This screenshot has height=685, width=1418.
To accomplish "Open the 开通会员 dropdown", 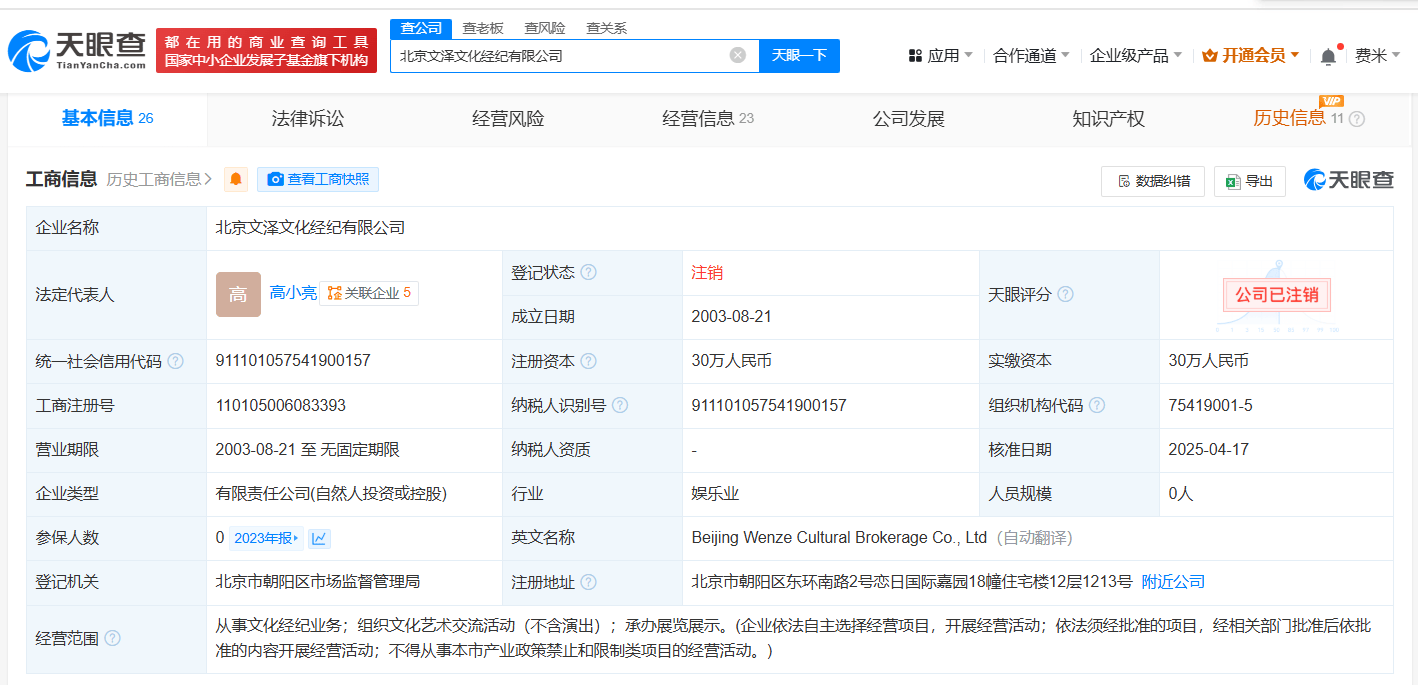I will [x=1251, y=56].
